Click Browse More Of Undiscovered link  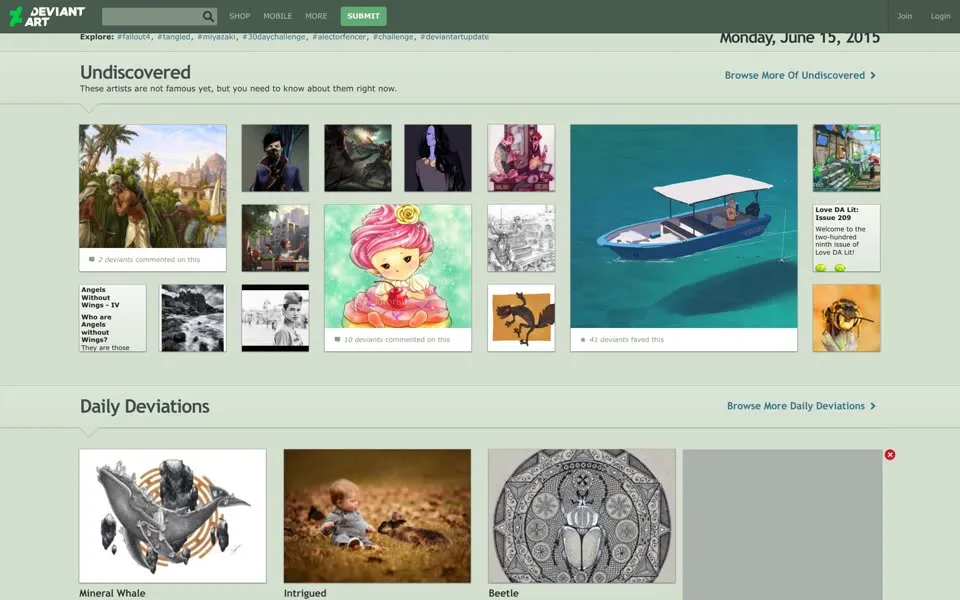click(795, 75)
